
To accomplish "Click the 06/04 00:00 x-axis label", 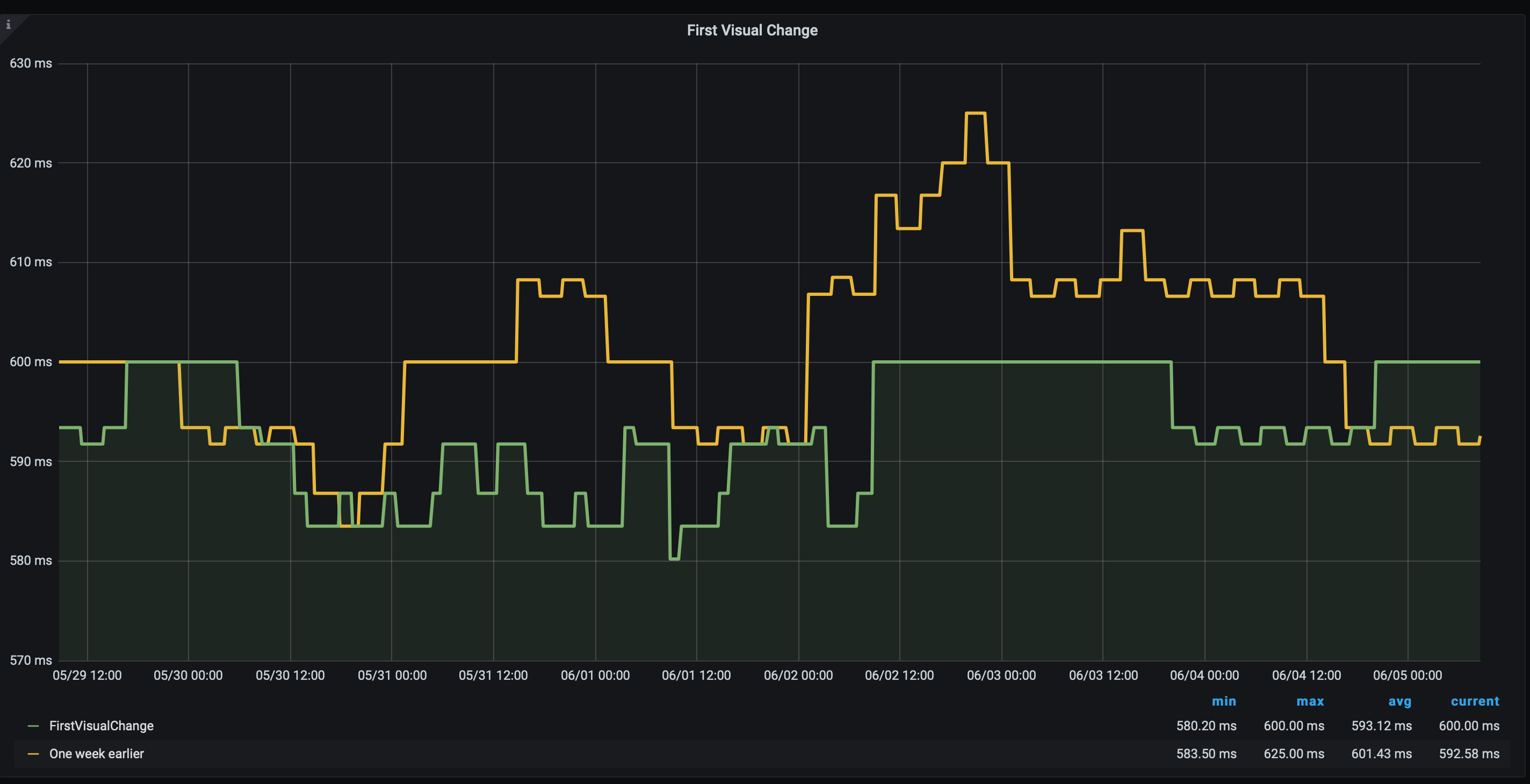I will pos(1204,676).
